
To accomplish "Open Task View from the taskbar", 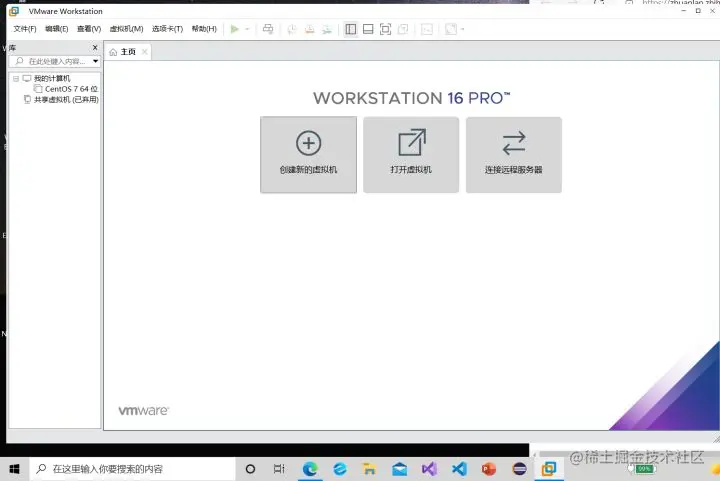I will (279, 469).
